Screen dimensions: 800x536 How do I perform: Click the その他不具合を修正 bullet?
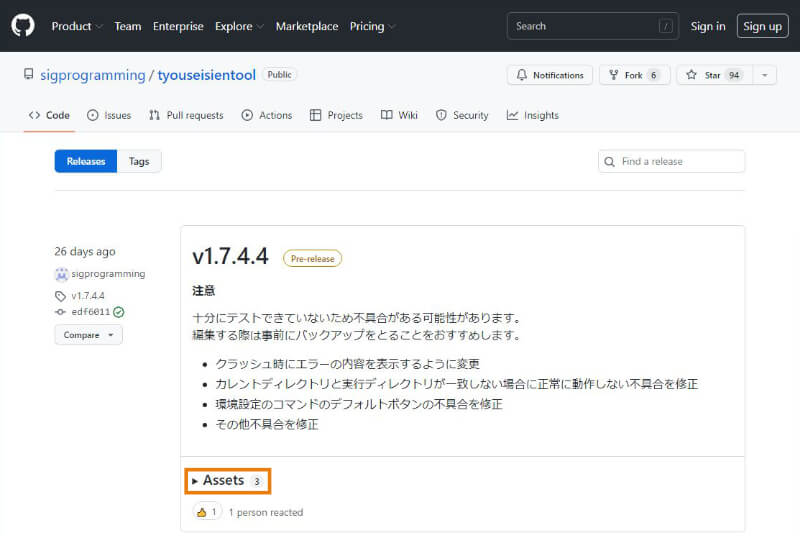click(267, 424)
